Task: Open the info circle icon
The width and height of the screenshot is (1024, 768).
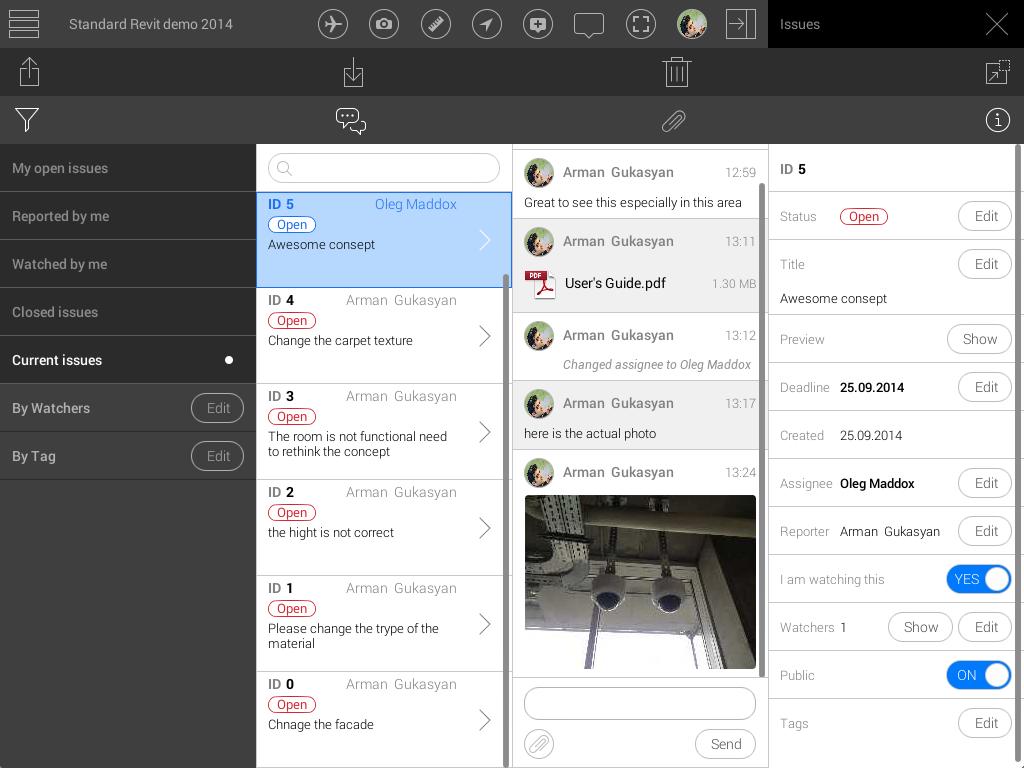Action: [x=997, y=120]
